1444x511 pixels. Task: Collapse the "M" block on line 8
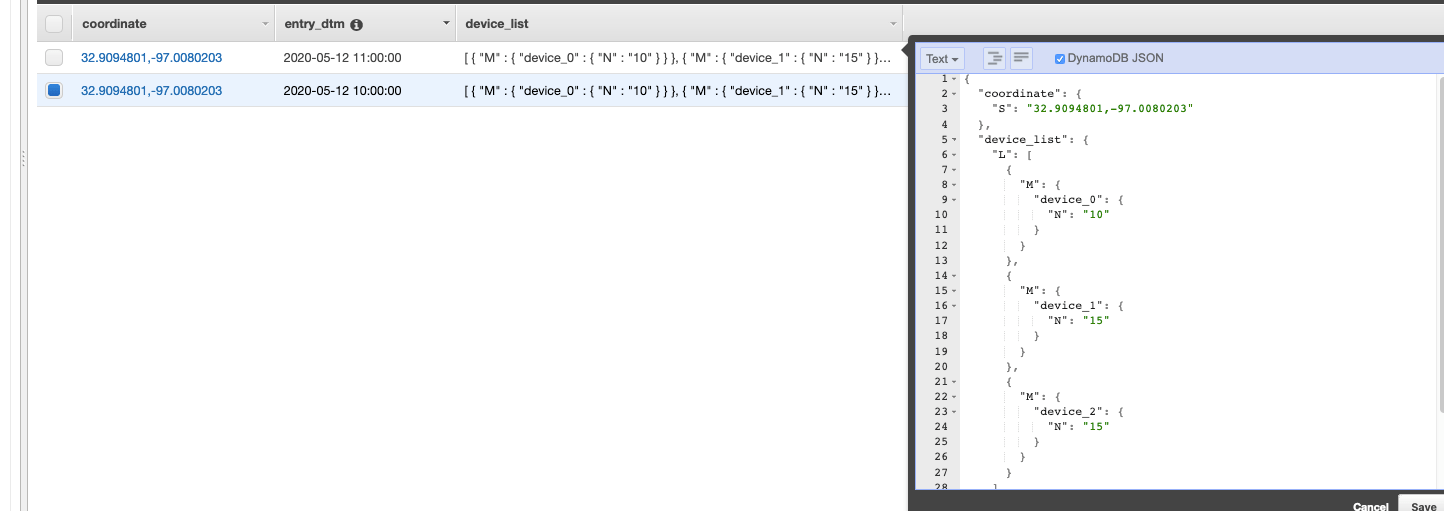(955, 185)
